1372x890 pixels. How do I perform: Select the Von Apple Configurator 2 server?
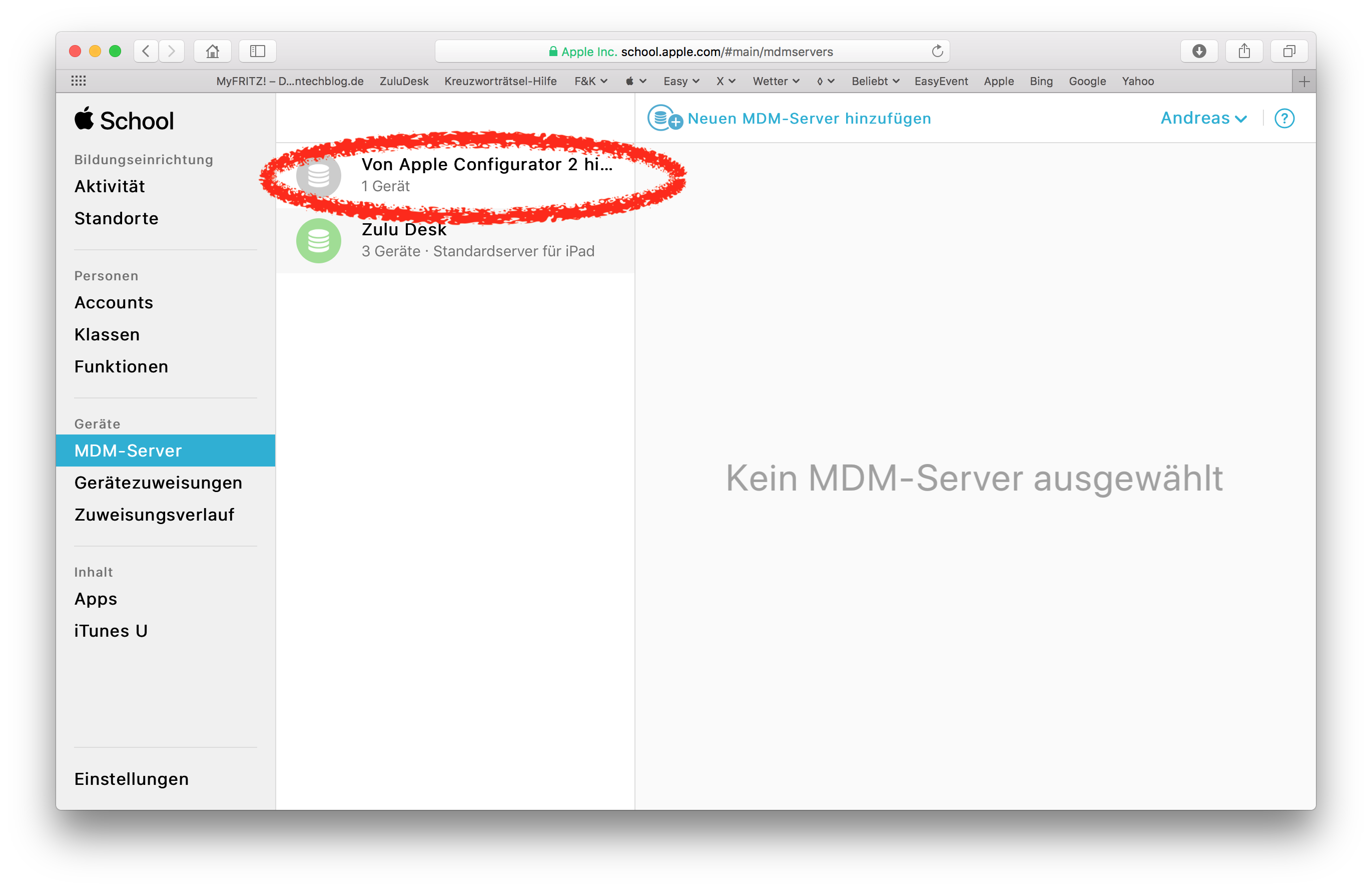click(455, 175)
